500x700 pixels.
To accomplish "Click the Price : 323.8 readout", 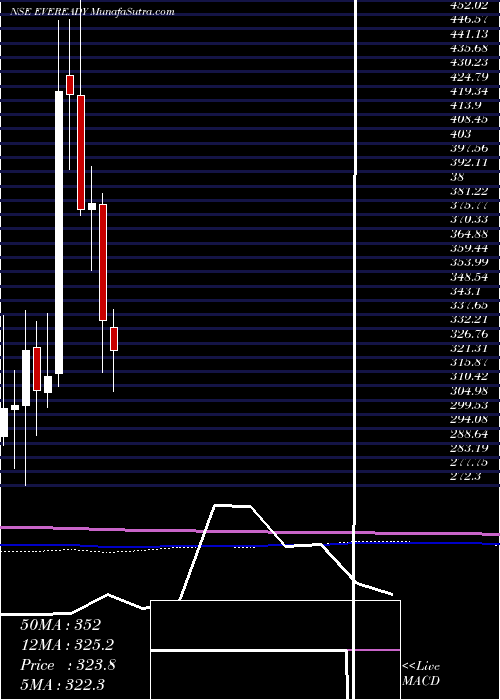I will (68, 665).
